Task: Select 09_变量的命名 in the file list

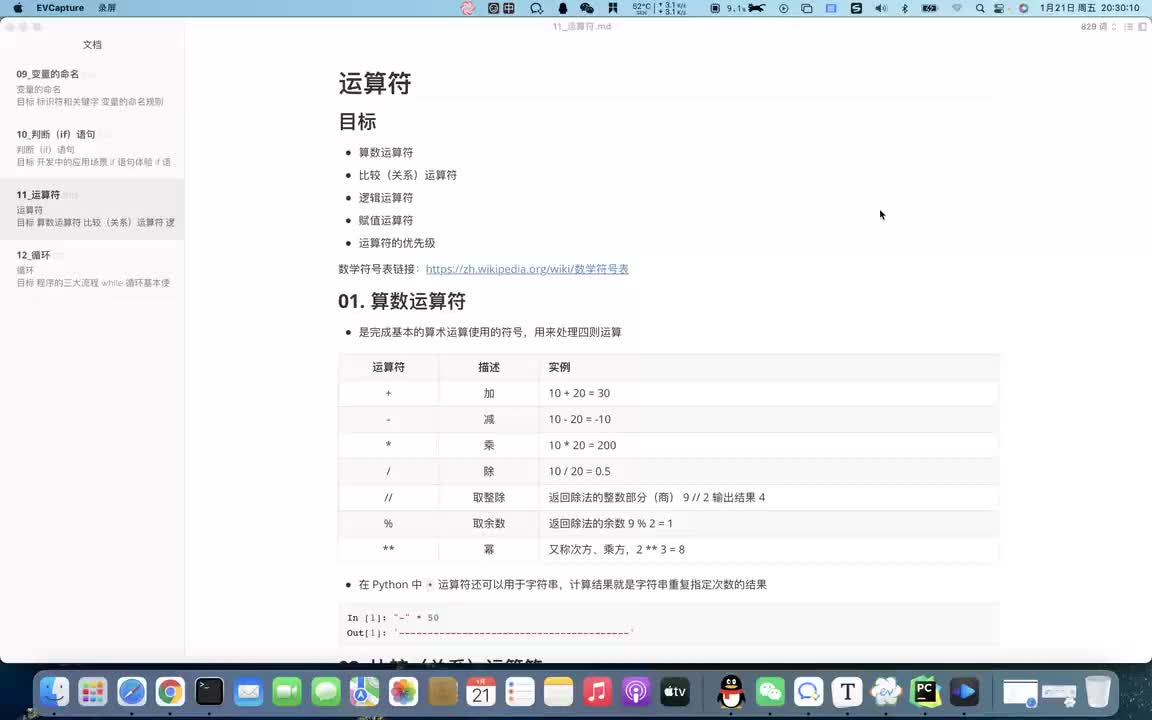Action: coord(92,87)
